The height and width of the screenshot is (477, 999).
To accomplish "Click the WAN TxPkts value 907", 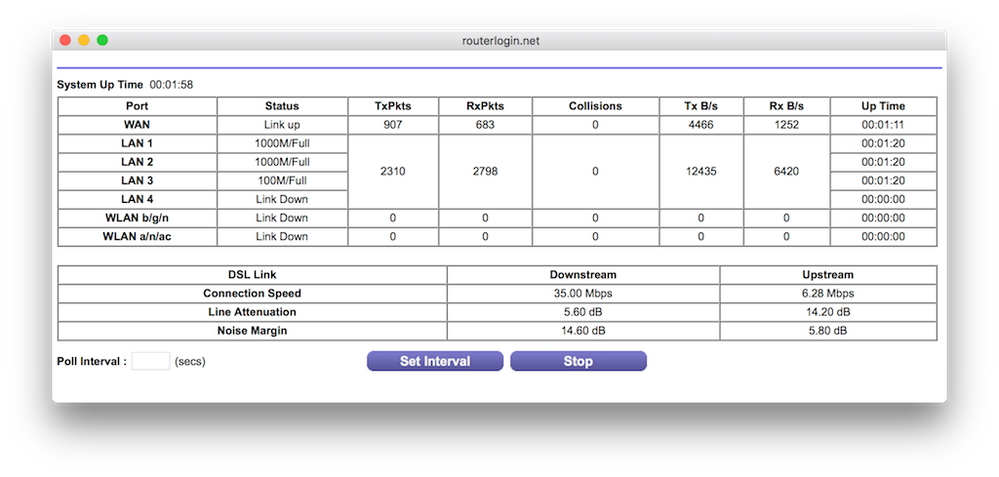I will (x=393, y=125).
